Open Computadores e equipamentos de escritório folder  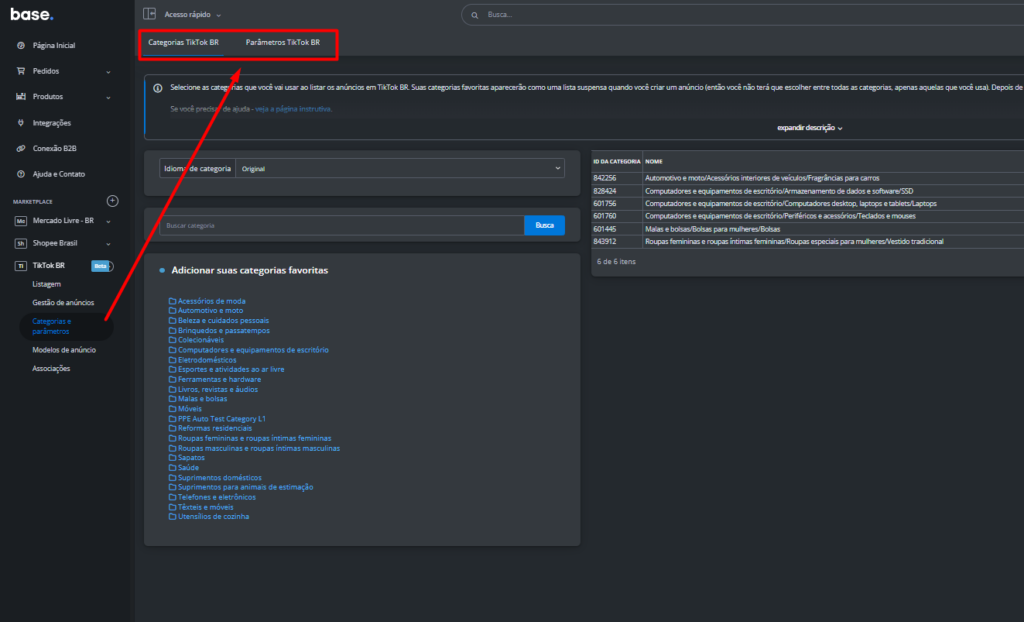point(249,350)
